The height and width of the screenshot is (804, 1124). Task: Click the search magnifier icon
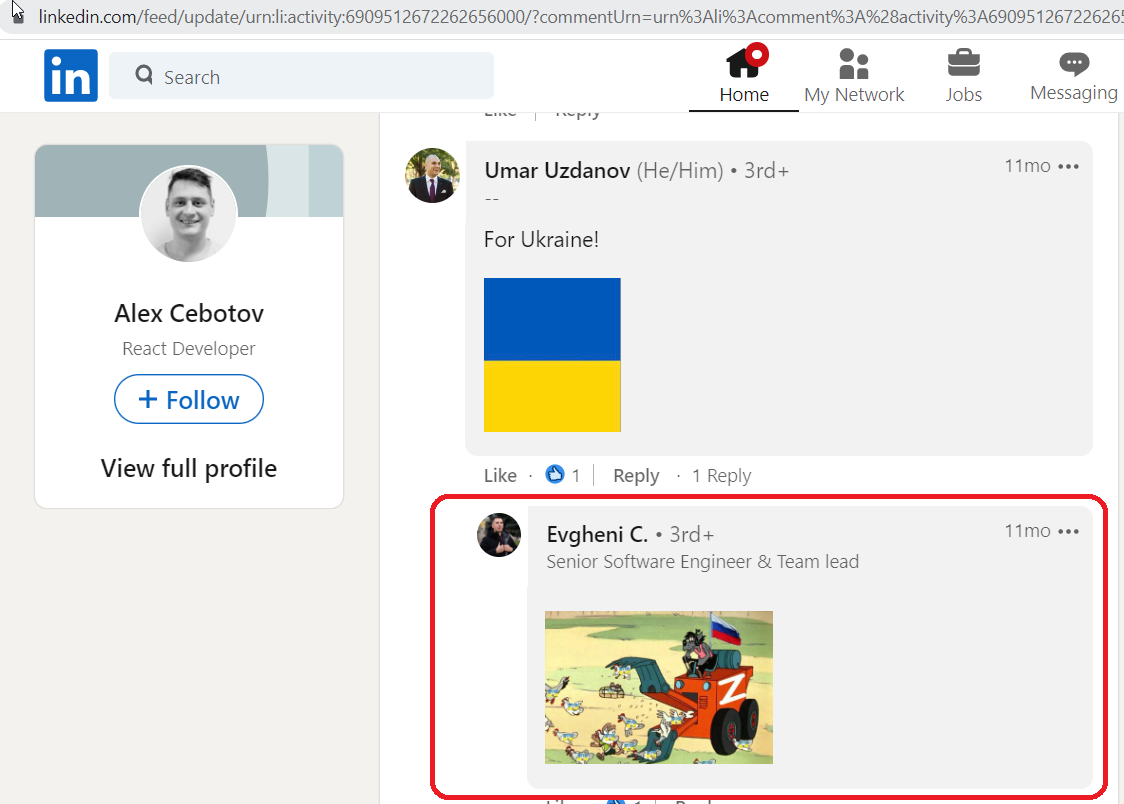[144, 75]
